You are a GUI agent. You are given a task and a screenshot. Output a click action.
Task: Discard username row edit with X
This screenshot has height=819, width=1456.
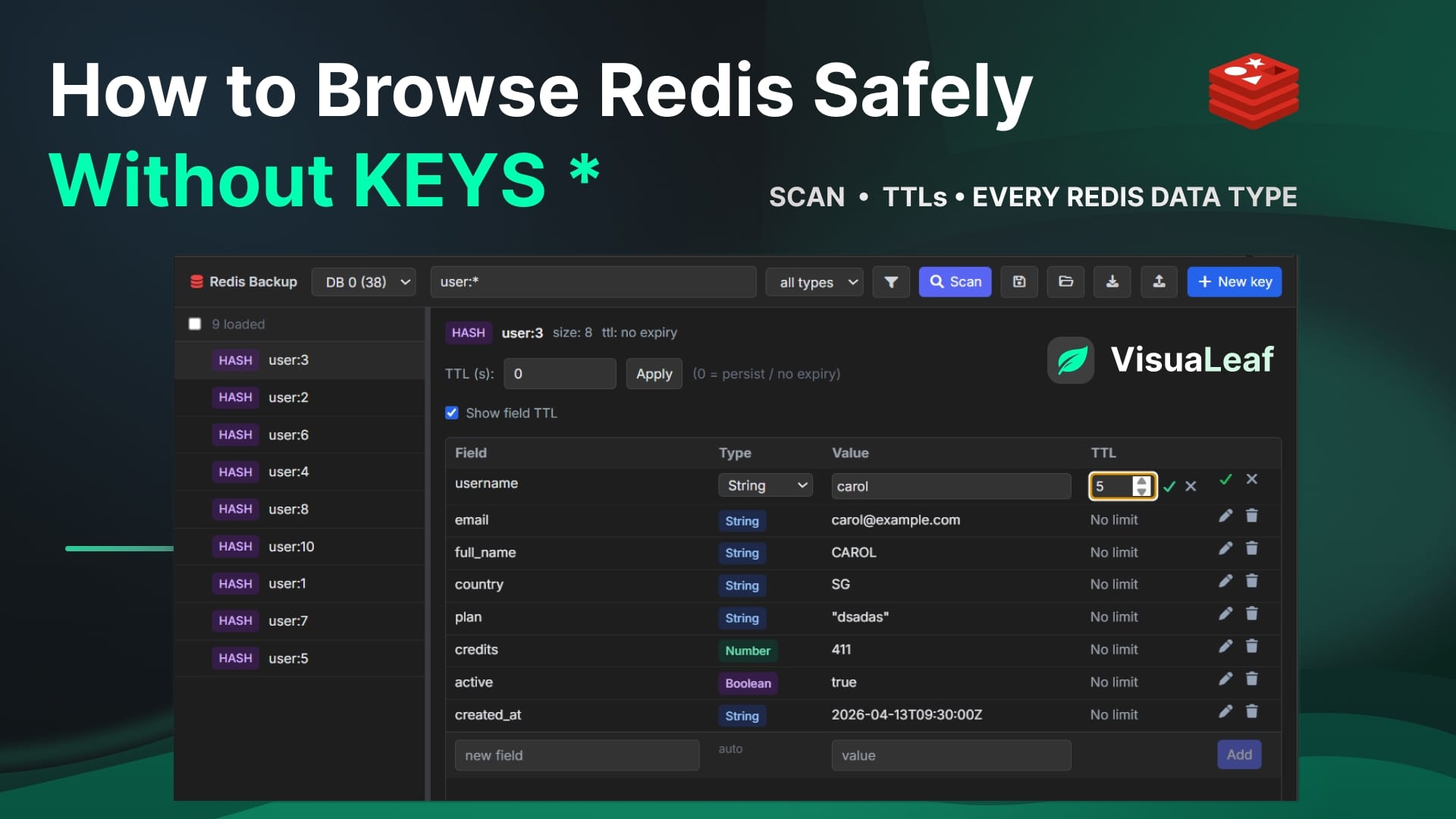(x=1252, y=479)
